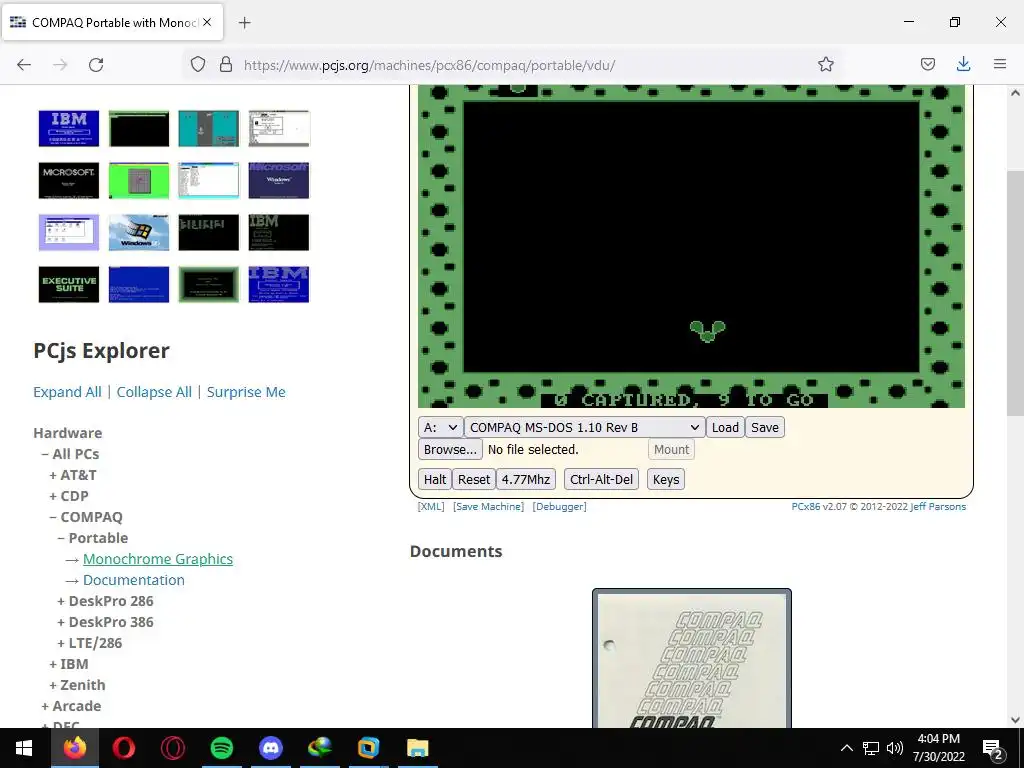Go back to the previous page
The width and height of the screenshot is (1024, 768).
pyautogui.click(x=24, y=65)
